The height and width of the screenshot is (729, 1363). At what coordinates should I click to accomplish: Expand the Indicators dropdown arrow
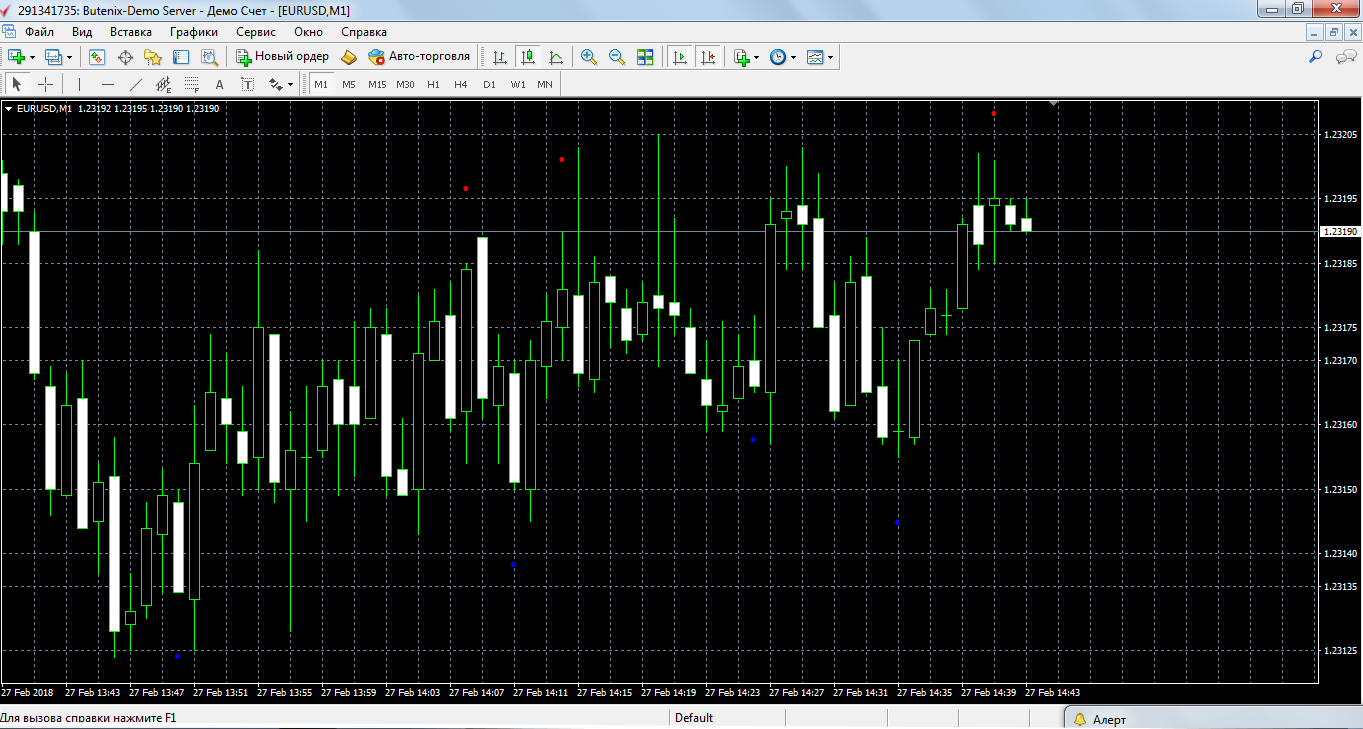point(757,57)
